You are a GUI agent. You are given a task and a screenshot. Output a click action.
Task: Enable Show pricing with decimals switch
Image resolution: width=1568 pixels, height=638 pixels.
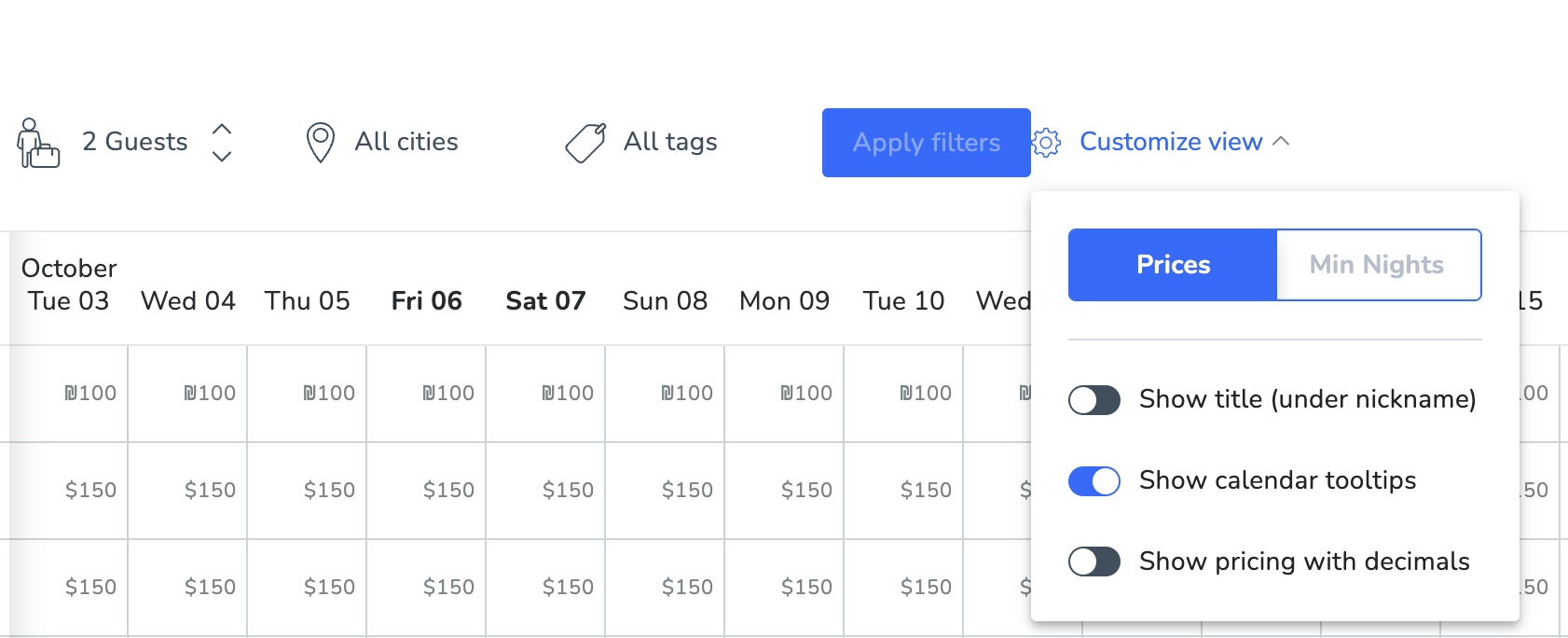coord(1094,562)
